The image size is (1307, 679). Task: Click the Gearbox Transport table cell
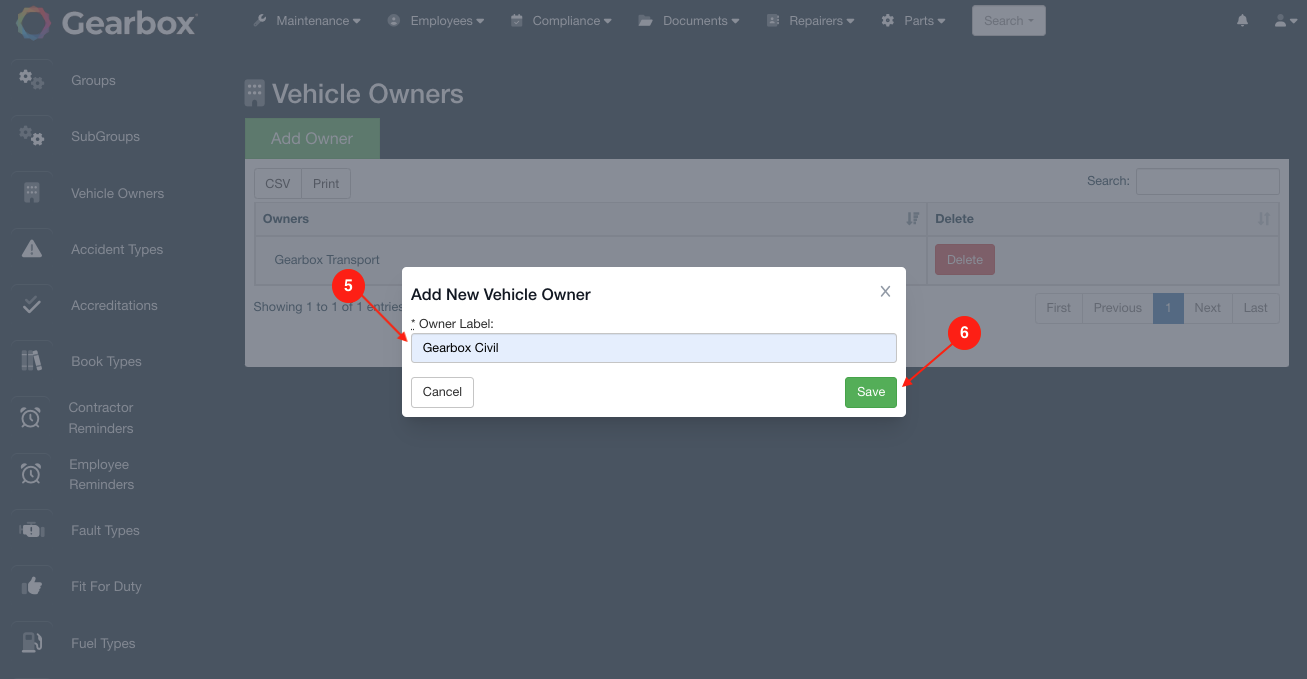tap(591, 260)
